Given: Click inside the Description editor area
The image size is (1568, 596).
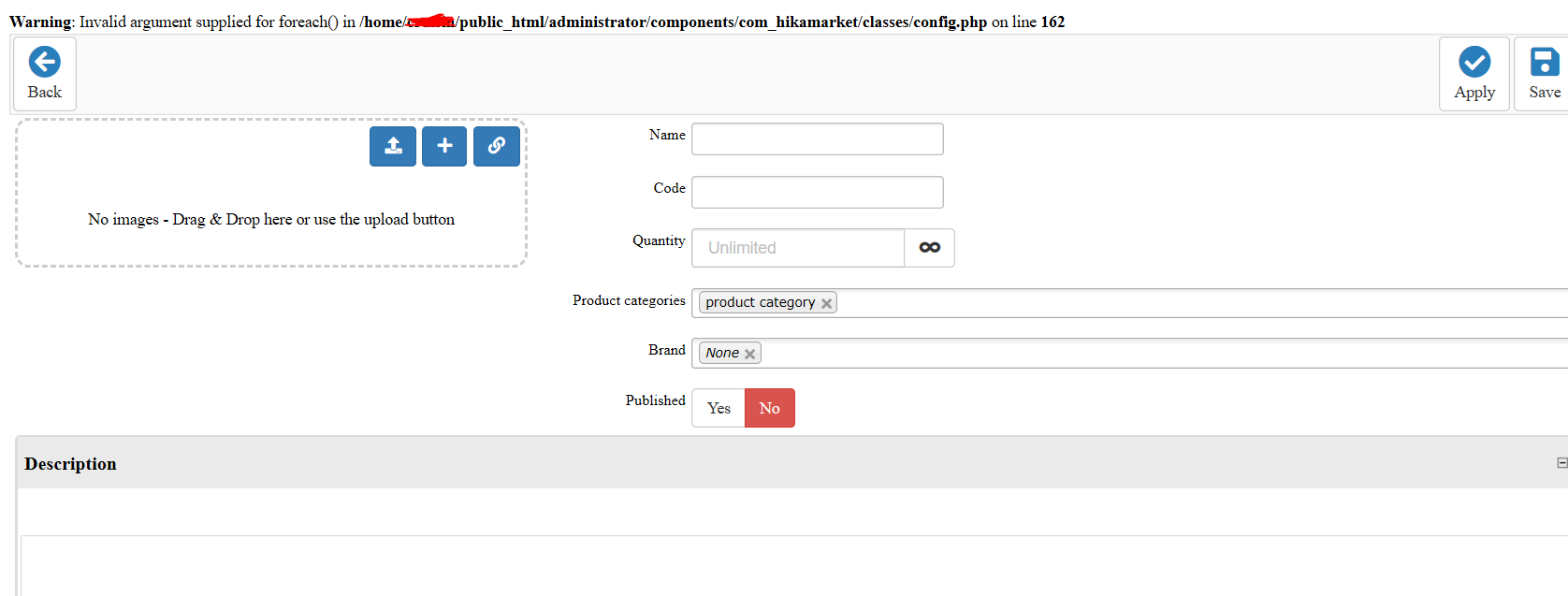Looking at the screenshot, I should pyautogui.click(x=748, y=565).
